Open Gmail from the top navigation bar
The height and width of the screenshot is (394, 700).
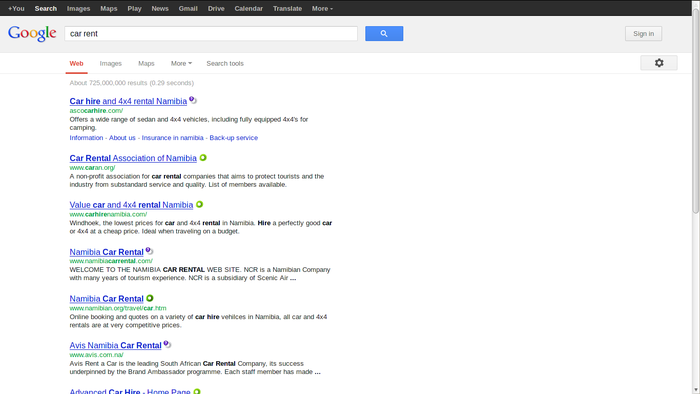tap(188, 8)
